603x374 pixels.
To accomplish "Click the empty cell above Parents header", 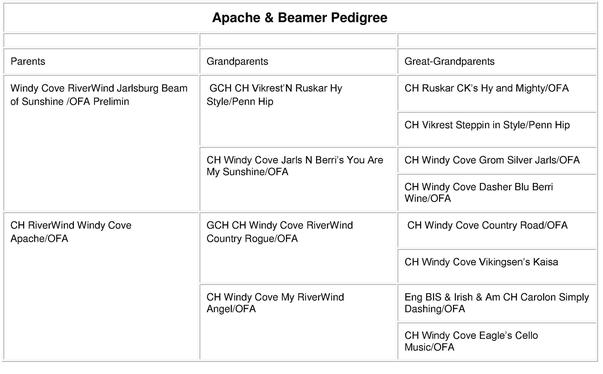I will click(x=101, y=41).
